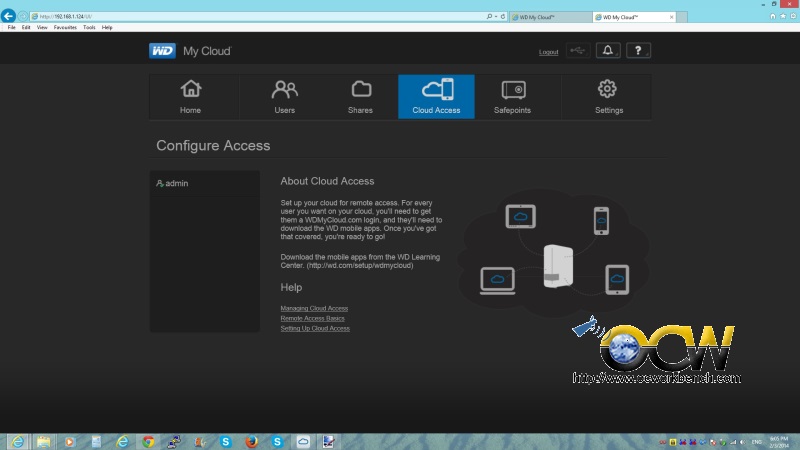Viewport: 800px width, 450px height.
Task: Go back with the browser back arrow
Action: point(8,16)
